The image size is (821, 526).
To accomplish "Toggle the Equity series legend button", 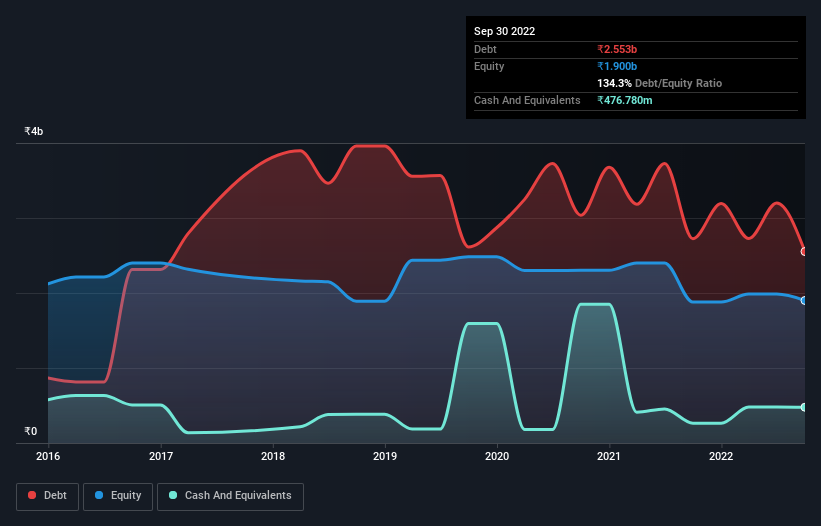I will [x=118, y=496].
